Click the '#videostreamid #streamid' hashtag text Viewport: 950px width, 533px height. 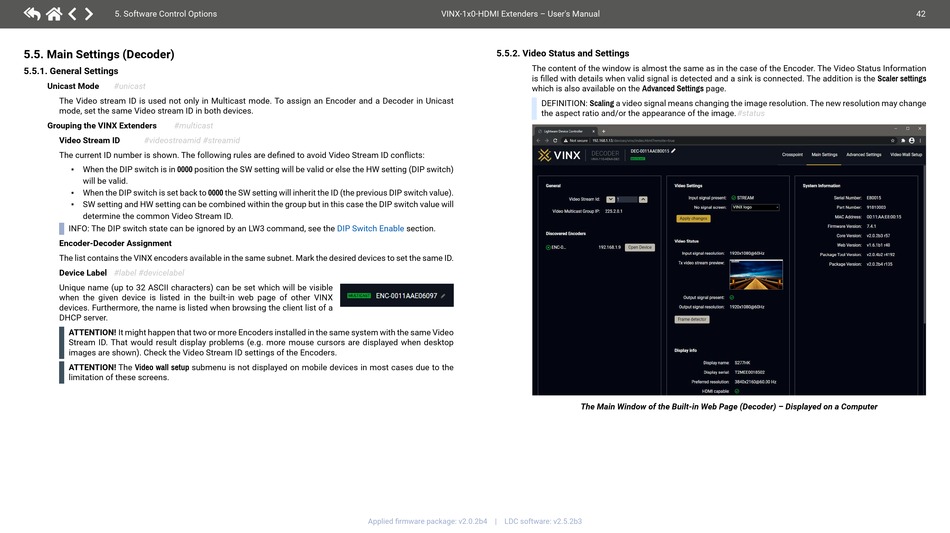click(191, 140)
